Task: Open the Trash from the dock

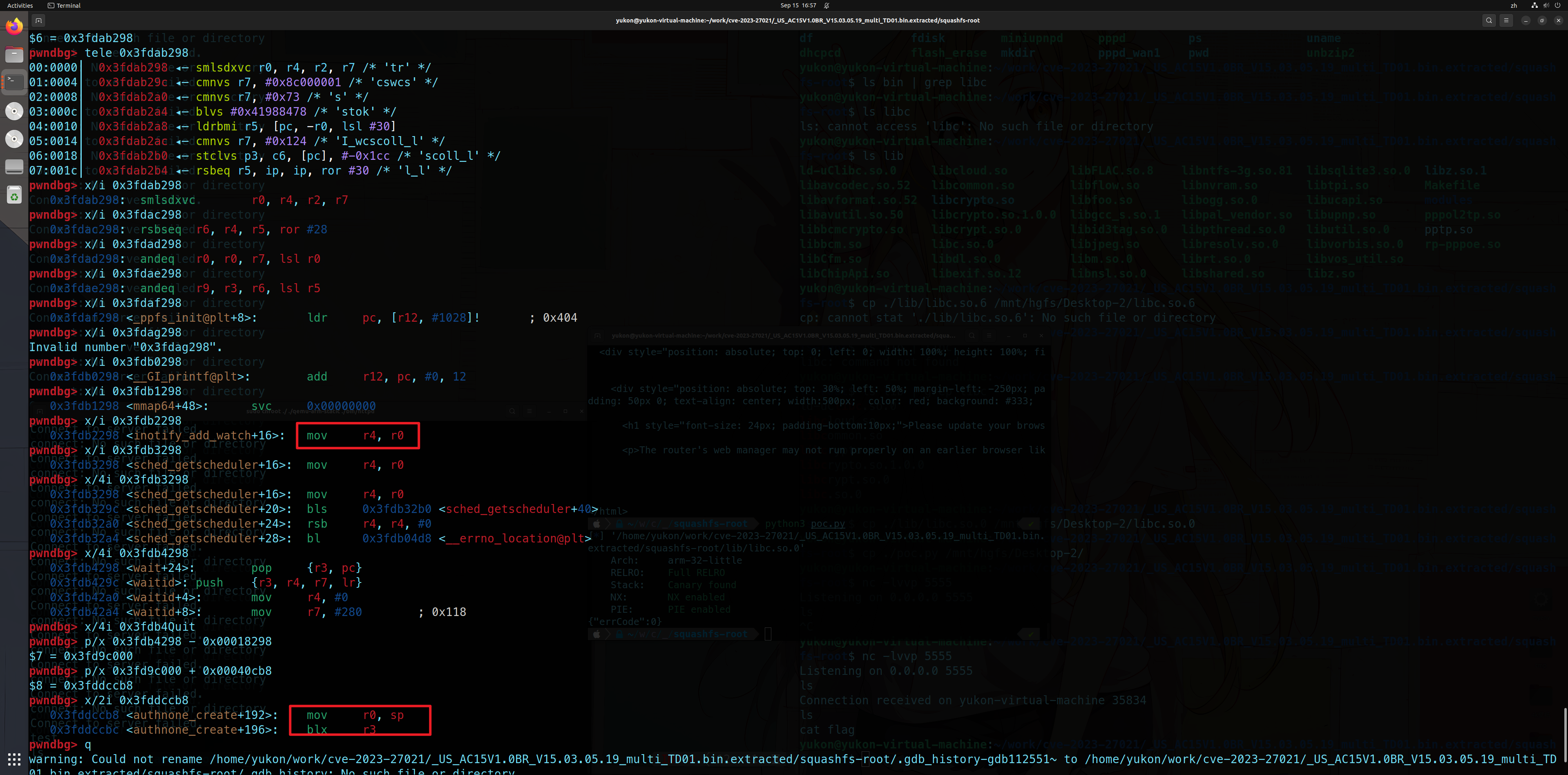Action: pos(14,195)
